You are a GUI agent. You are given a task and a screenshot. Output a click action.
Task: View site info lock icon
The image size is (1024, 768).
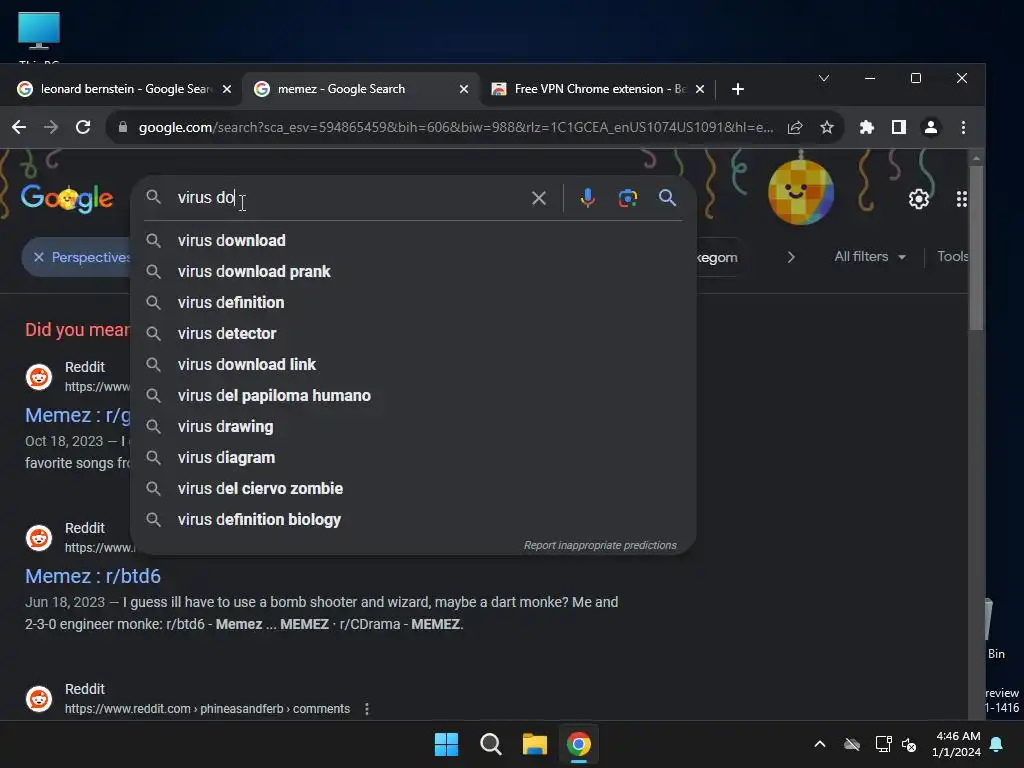pos(123,127)
